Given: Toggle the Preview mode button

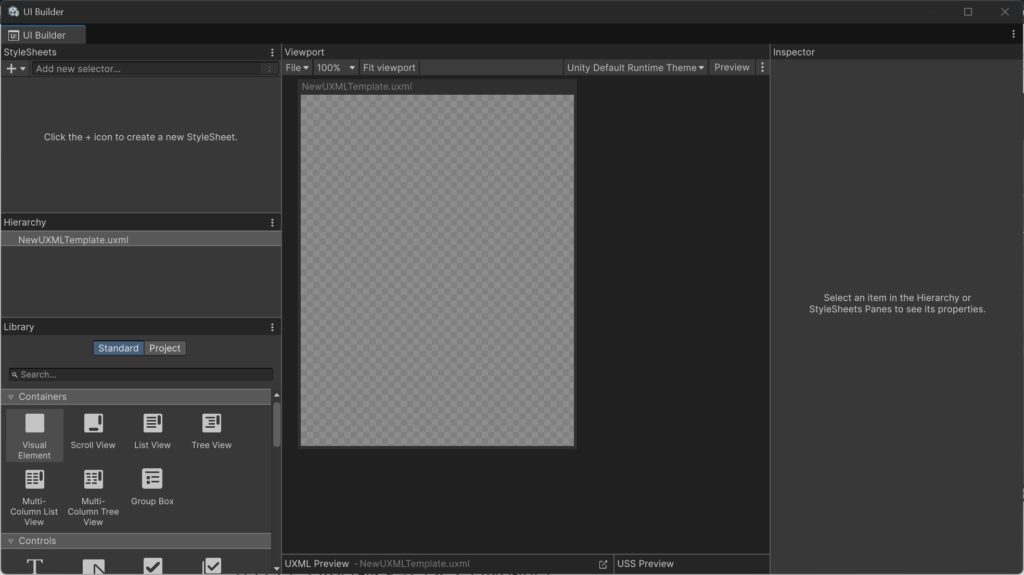Looking at the screenshot, I should tap(731, 67).
